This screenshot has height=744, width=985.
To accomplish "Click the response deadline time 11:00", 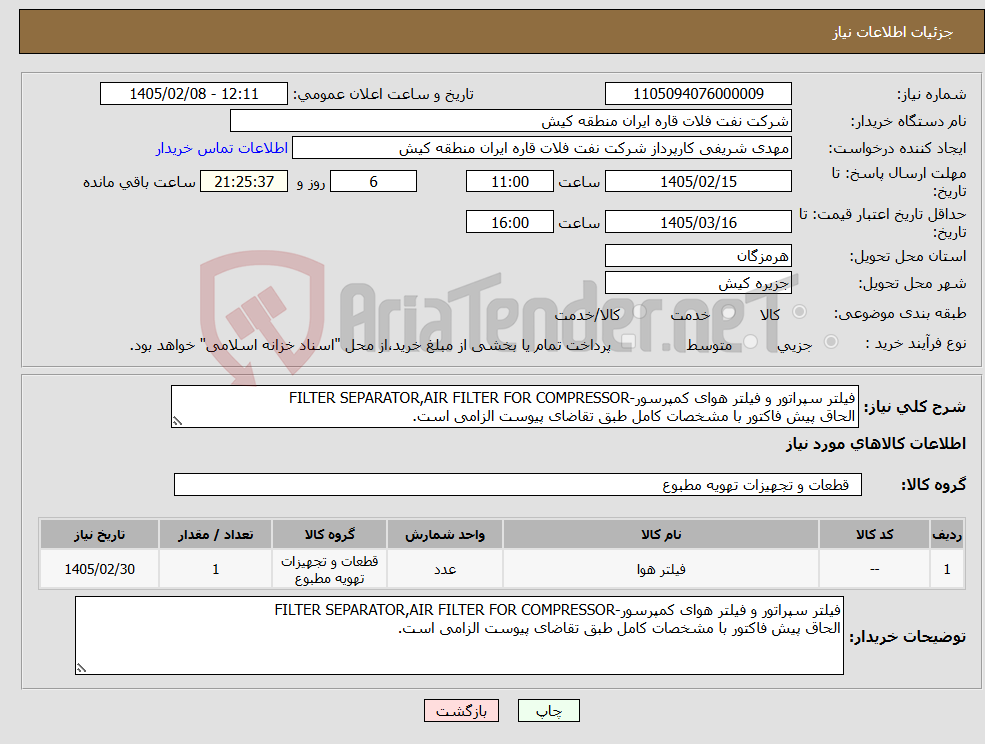I will click(x=509, y=182).
